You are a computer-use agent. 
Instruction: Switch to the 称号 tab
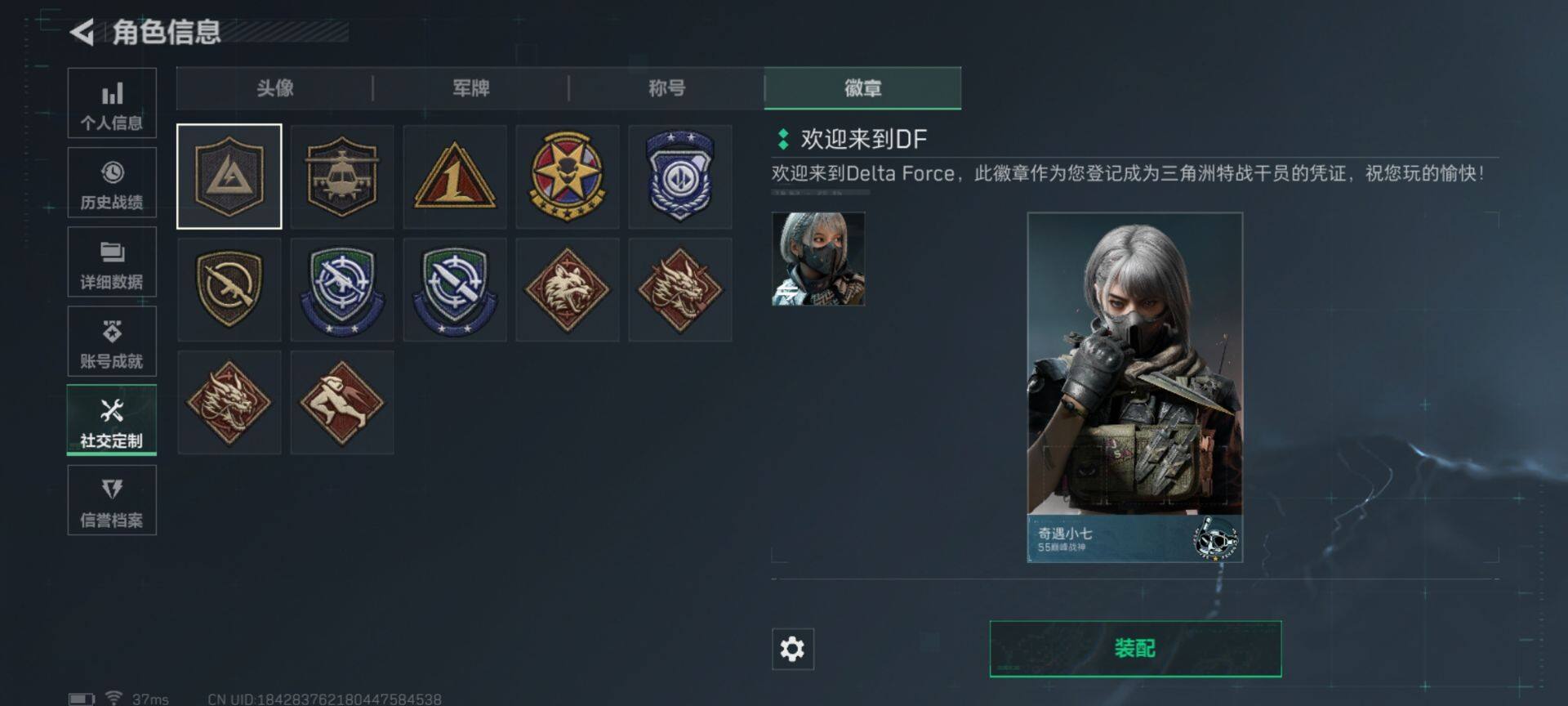click(x=666, y=88)
